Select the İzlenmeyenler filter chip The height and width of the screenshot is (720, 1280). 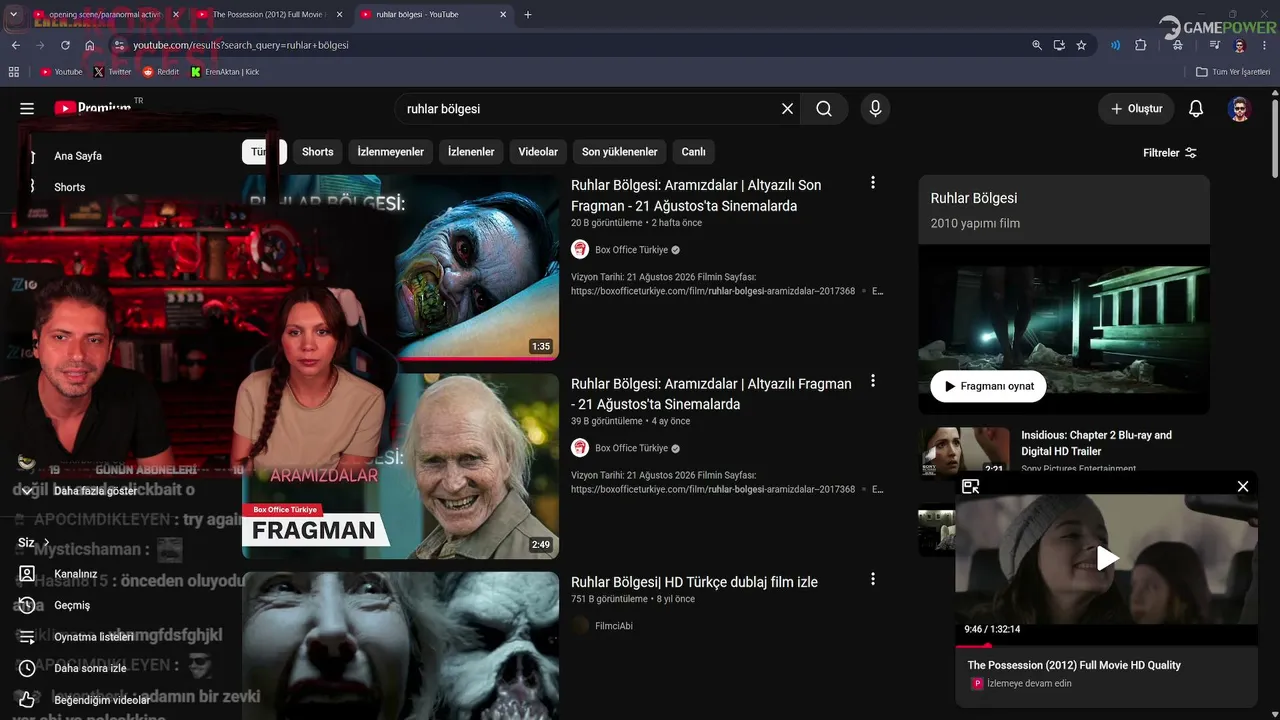391,152
